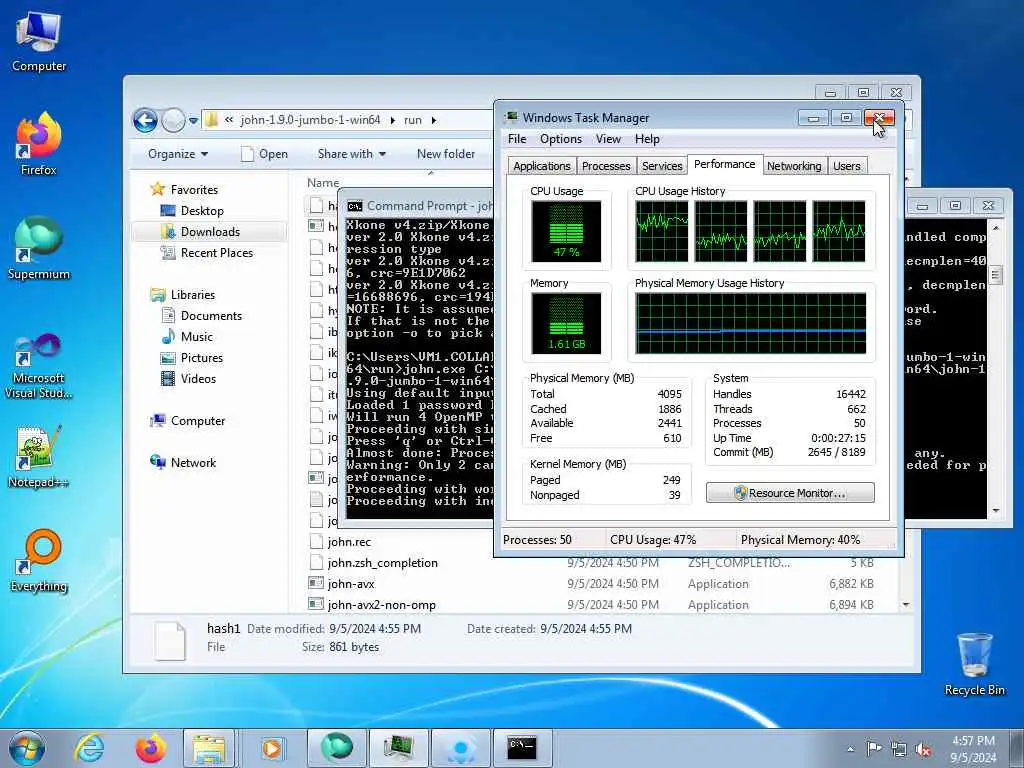Open Microsoft Visual Studio desktop shortcut

39,366
